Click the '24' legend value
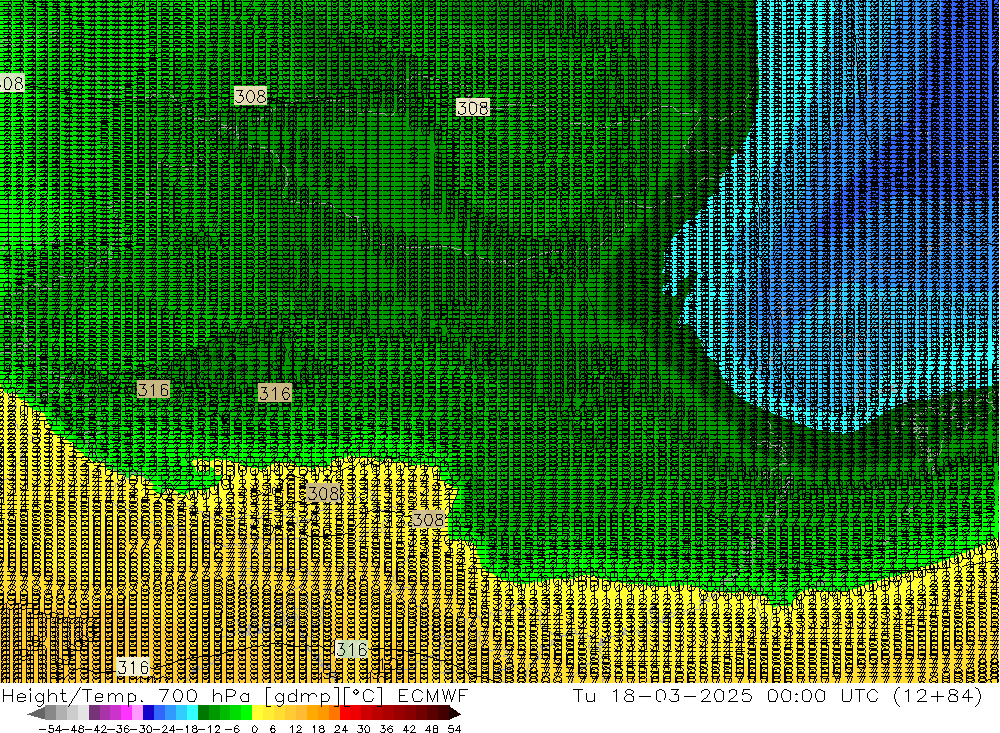This screenshot has height=733, width=1000. [341, 729]
